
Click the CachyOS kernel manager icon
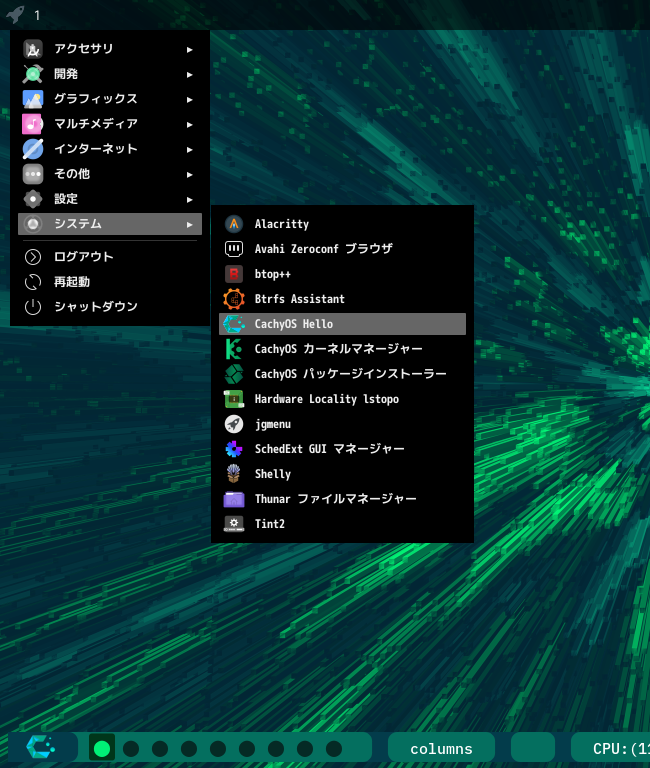(234, 349)
